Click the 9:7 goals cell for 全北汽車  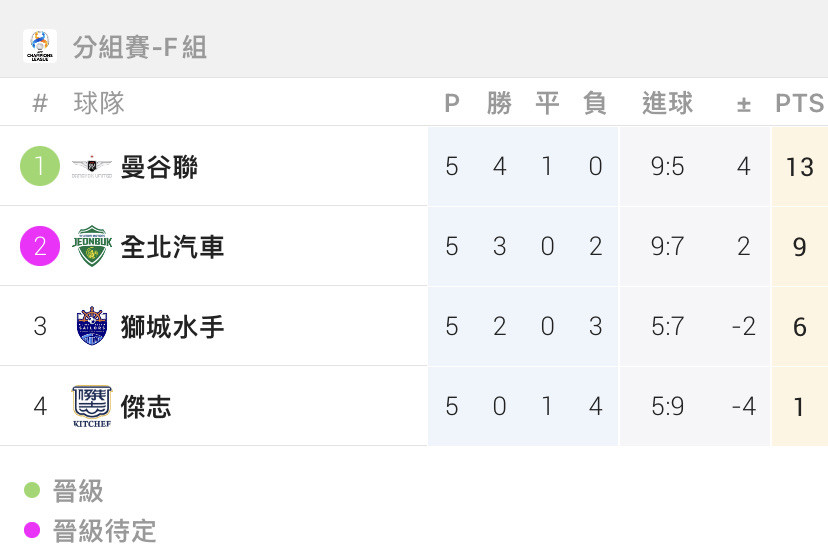coord(667,247)
